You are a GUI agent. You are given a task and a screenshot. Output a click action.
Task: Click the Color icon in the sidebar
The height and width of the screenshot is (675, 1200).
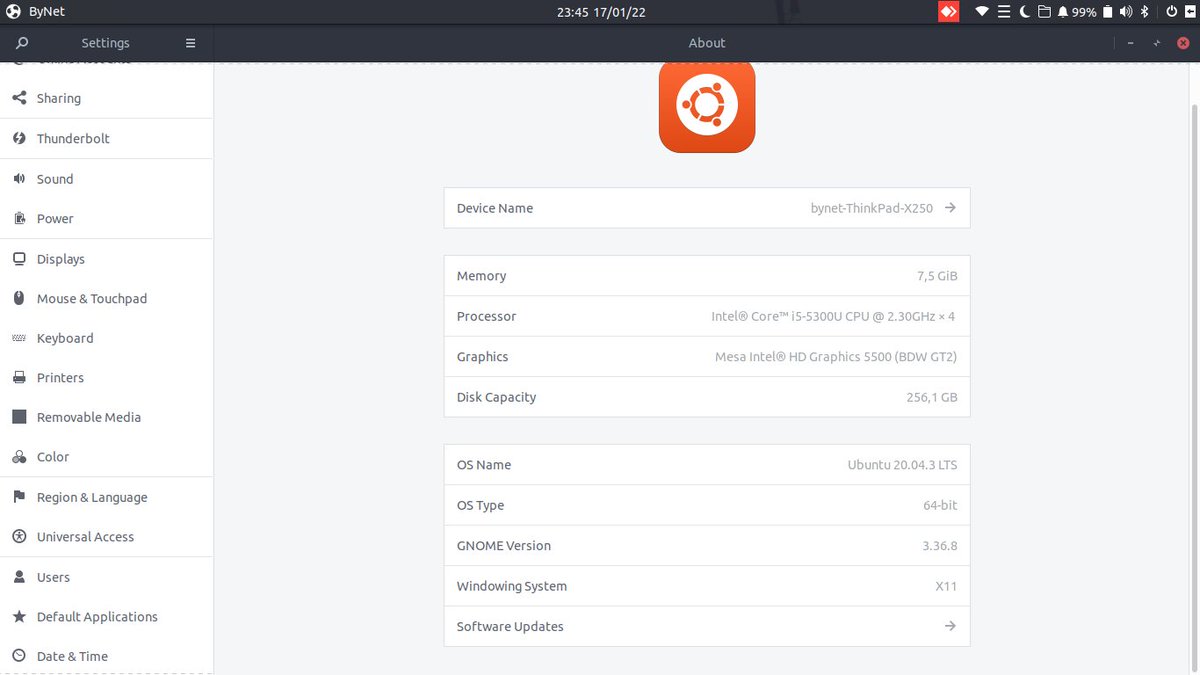19,457
